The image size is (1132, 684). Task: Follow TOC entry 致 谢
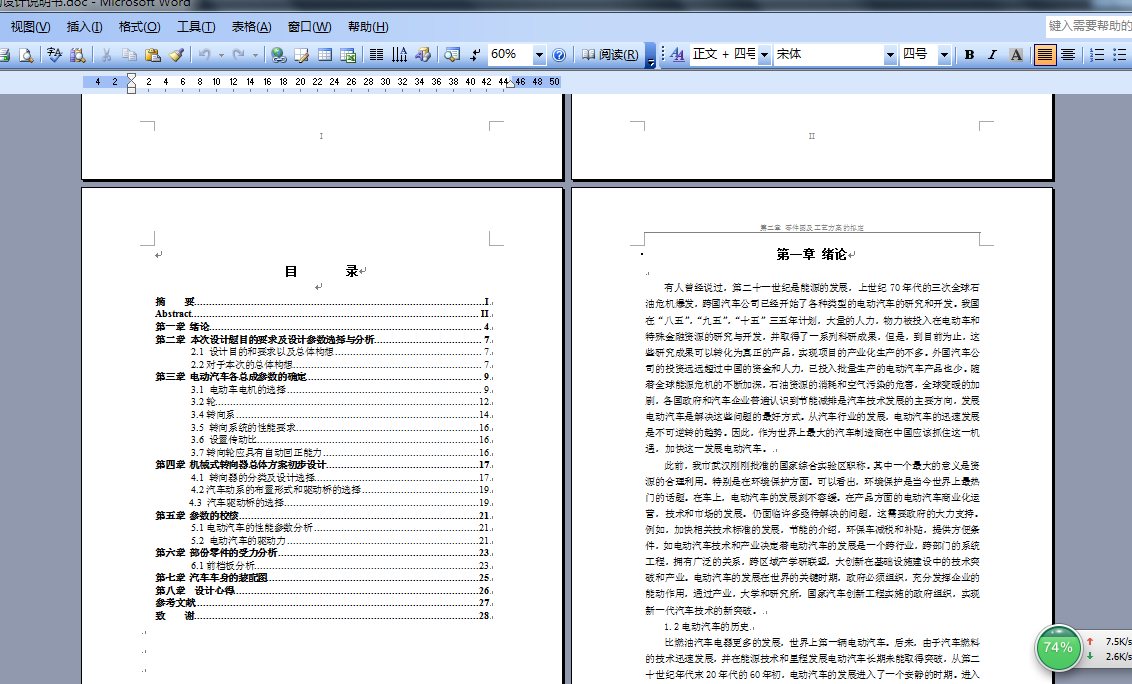[x=323, y=615]
